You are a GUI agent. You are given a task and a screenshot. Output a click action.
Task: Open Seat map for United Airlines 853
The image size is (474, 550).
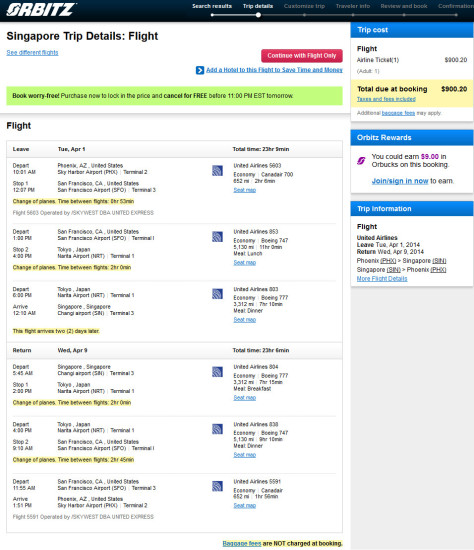point(245,263)
